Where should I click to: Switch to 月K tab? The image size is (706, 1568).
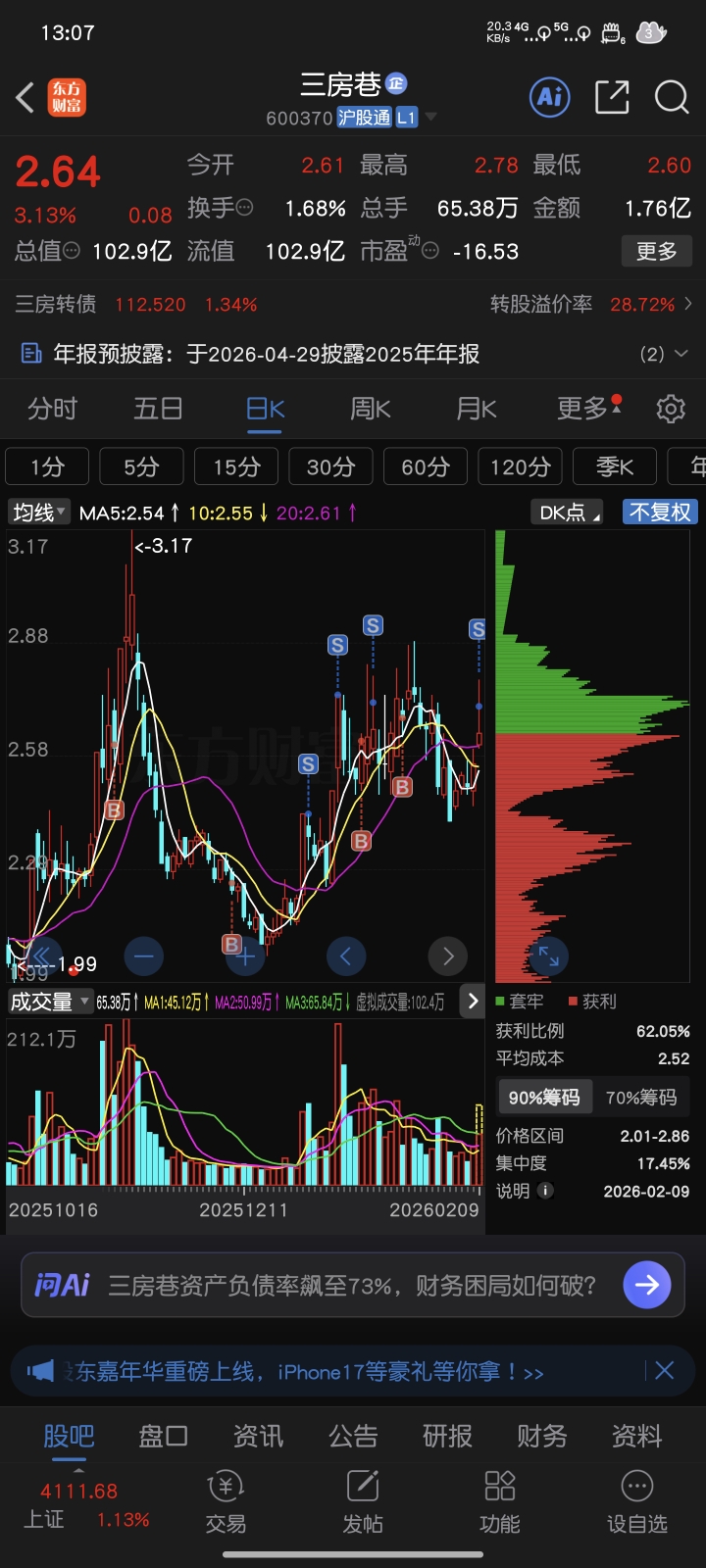click(x=477, y=408)
